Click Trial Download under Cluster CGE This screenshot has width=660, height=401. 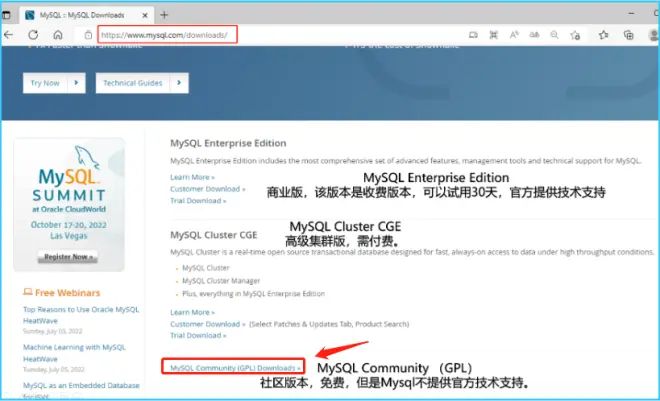point(198,335)
